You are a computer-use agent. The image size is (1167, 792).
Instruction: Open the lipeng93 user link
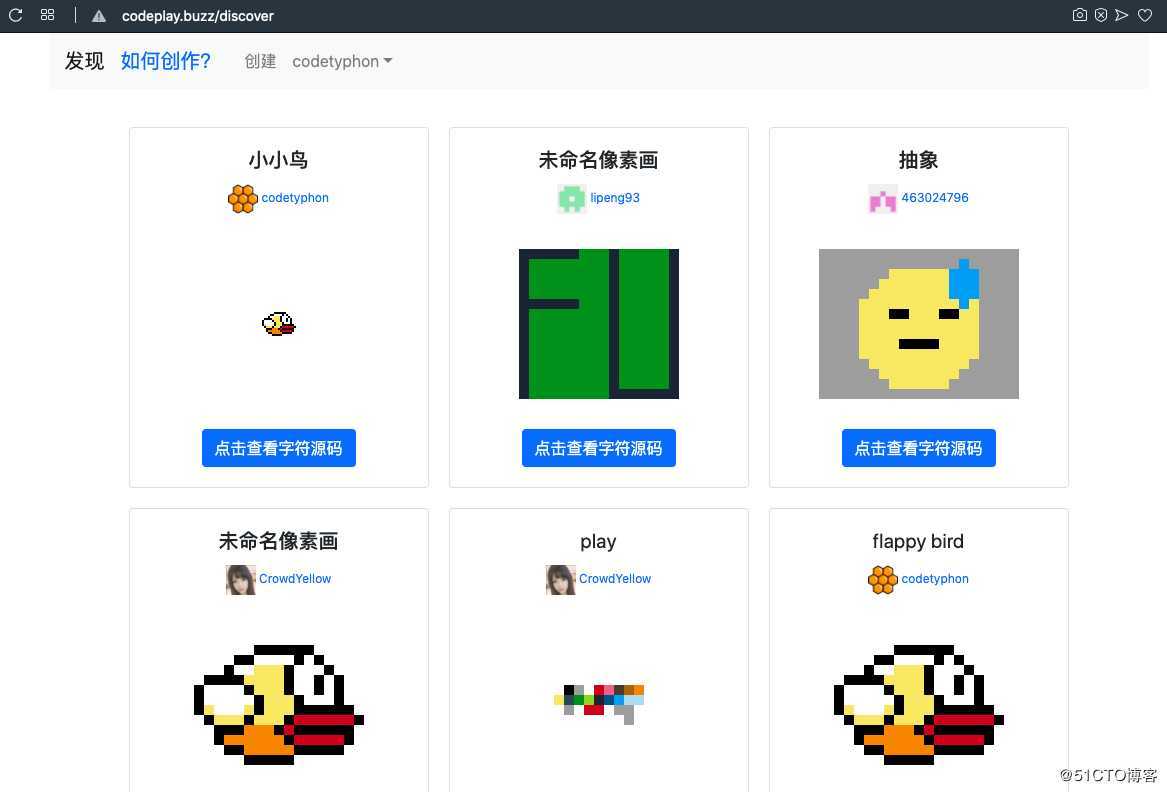pyautogui.click(x=615, y=198)
